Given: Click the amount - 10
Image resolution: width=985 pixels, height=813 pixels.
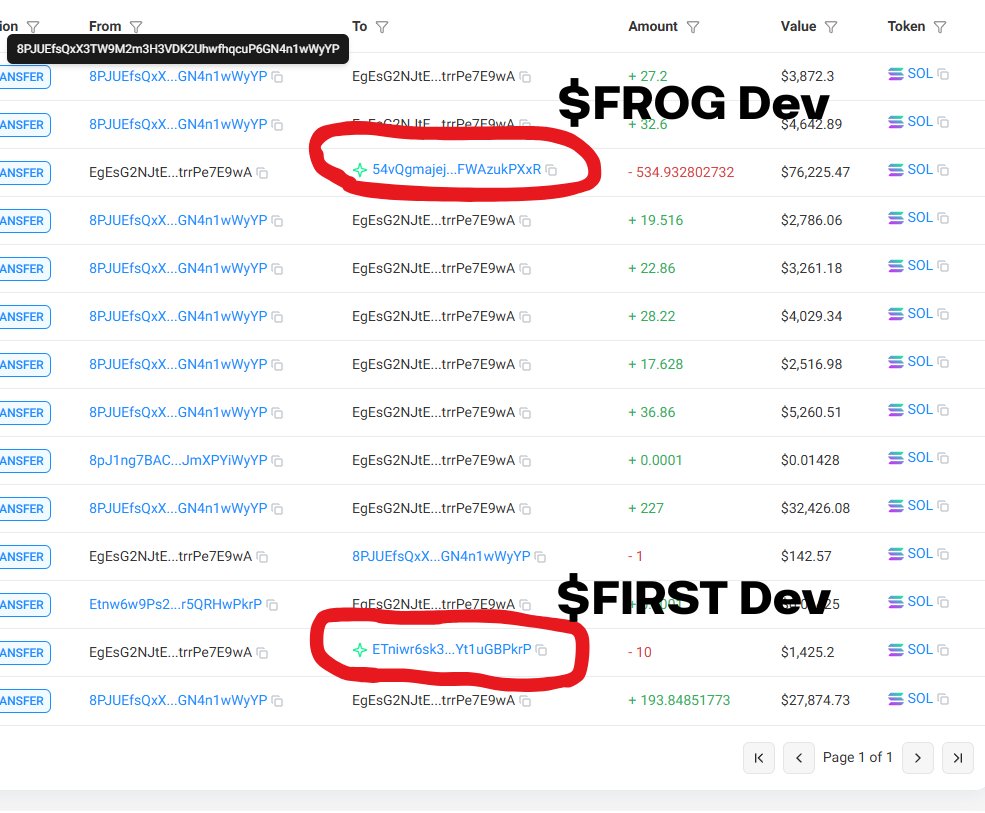Looking at the screenshot, I should 640,652.
